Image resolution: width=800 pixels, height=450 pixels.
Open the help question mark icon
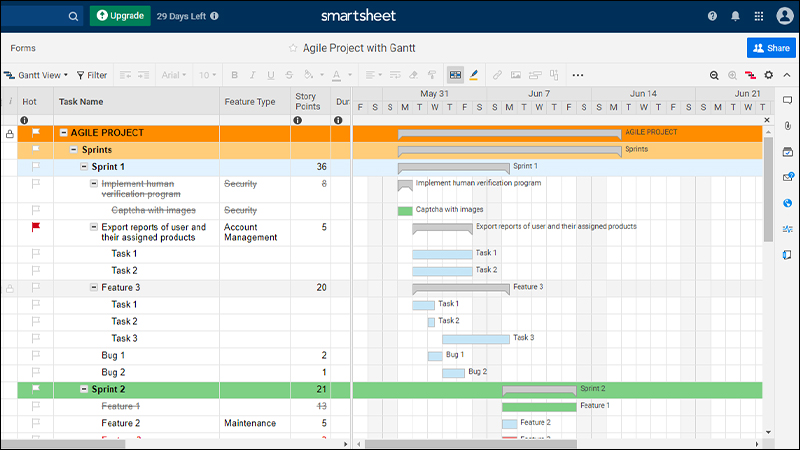712,16
